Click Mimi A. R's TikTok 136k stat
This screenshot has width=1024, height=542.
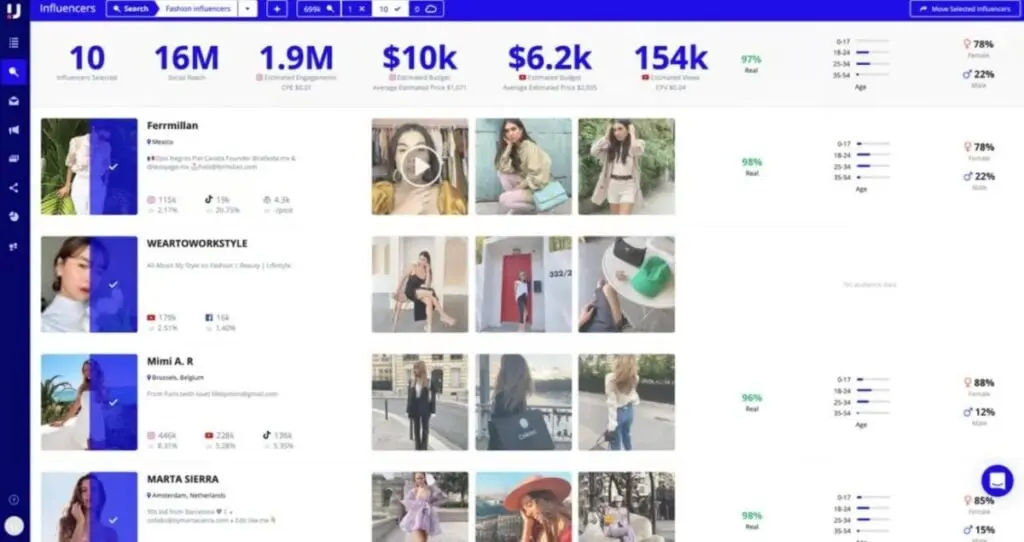[x=278, y=435]
